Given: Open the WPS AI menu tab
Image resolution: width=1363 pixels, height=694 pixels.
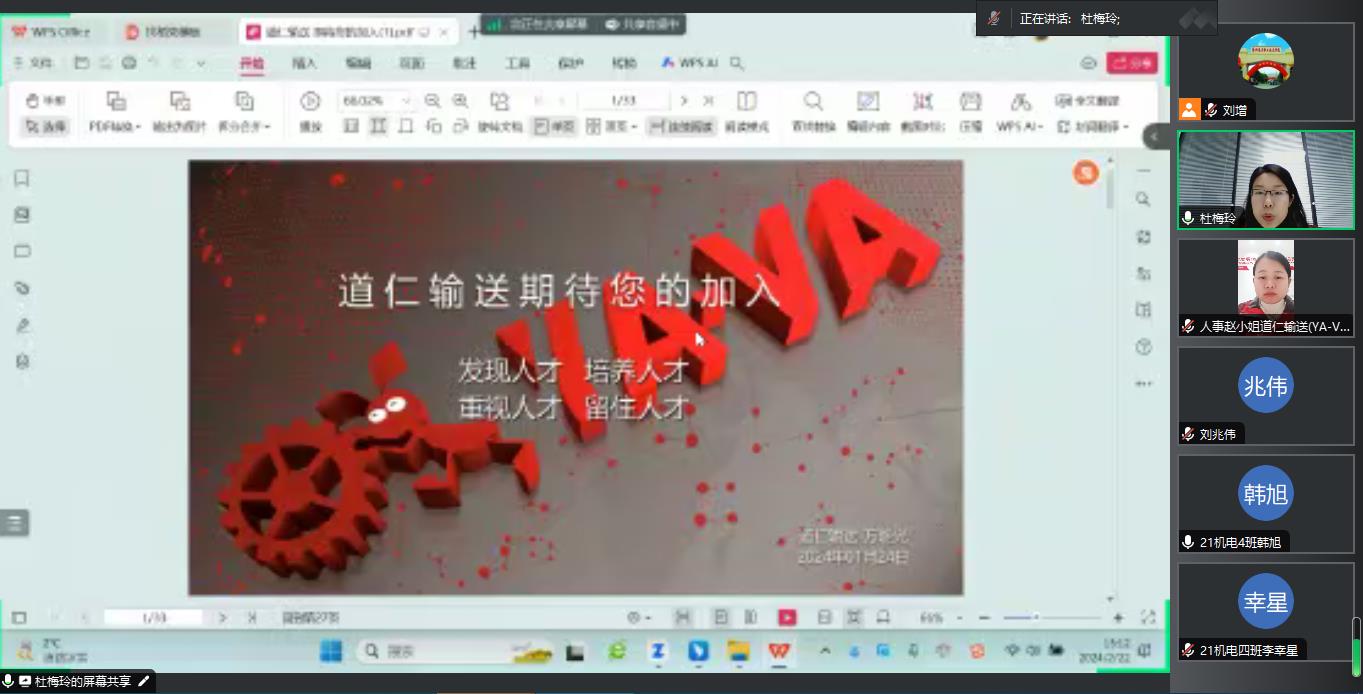Looking at the screenshot, I should (689, 63).
